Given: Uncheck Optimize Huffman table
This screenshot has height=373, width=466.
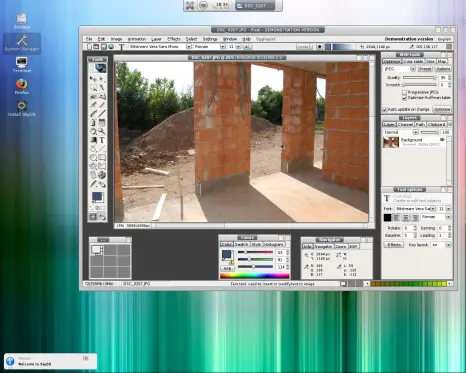Looking at the screenshot, I should point(404,98).
